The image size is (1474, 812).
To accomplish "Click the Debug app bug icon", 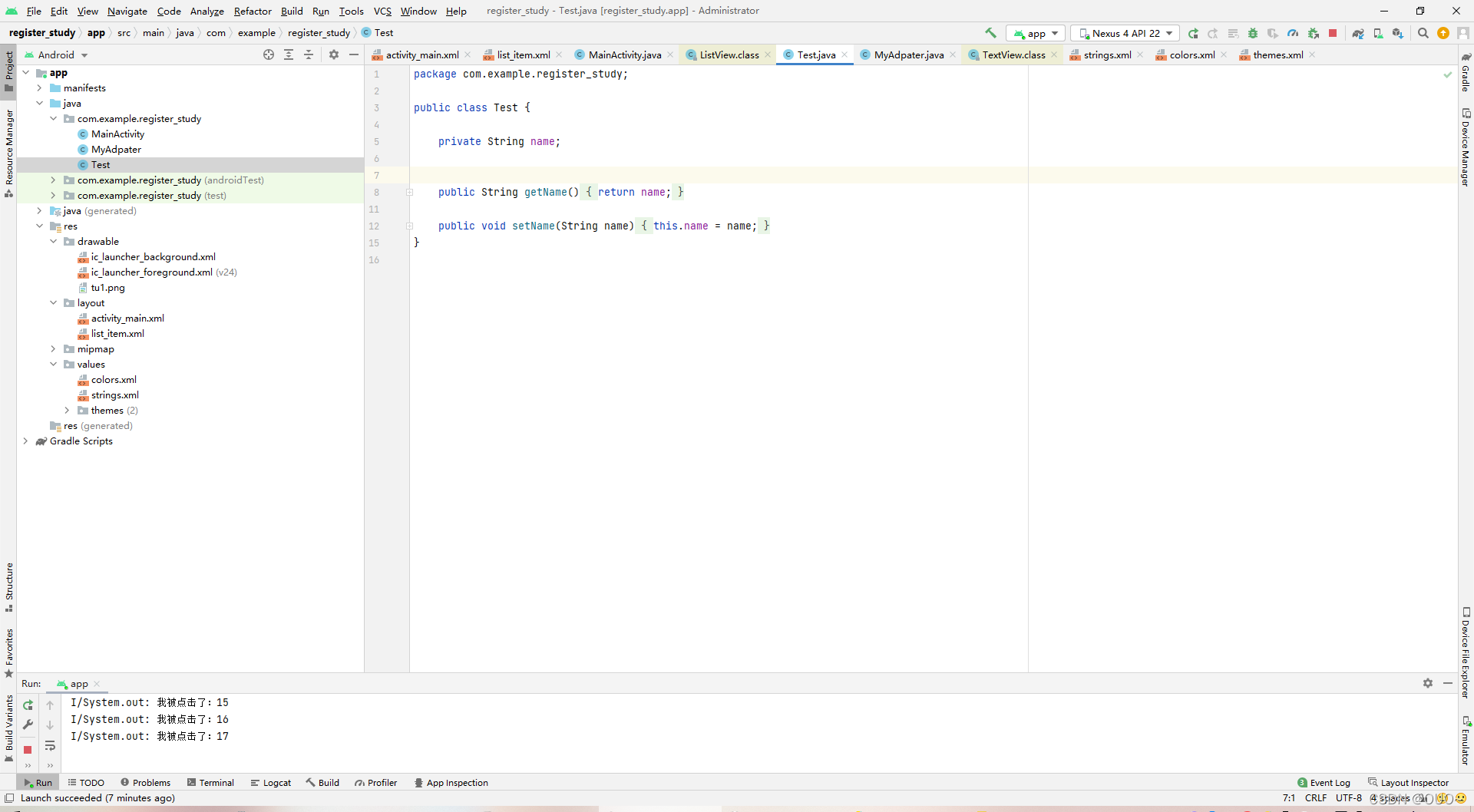I will click(x=1253, y=33).
